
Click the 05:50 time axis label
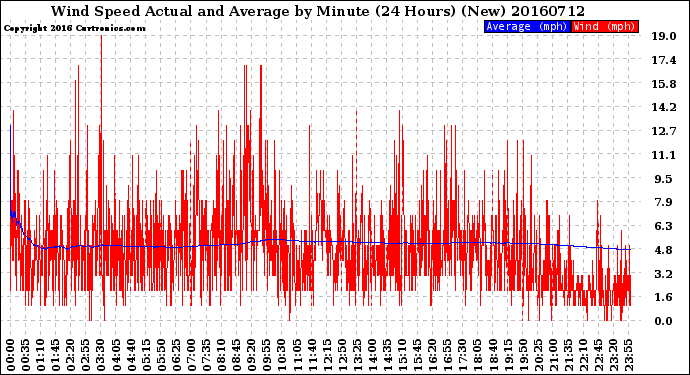click(x=161, y=355)
